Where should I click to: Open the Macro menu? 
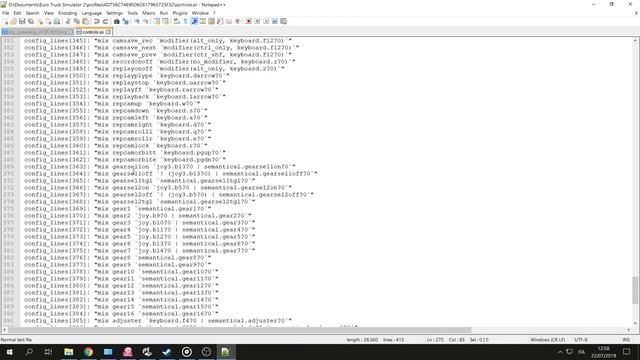tap(149, 13)
